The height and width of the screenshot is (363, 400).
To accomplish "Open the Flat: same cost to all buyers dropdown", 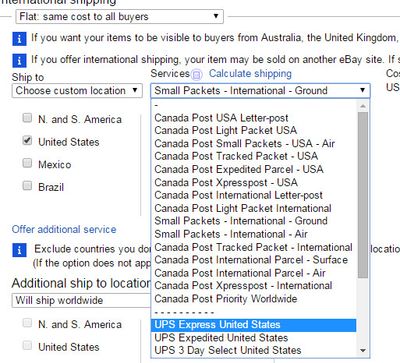I will pyautogui.click(x=119, y=16).
